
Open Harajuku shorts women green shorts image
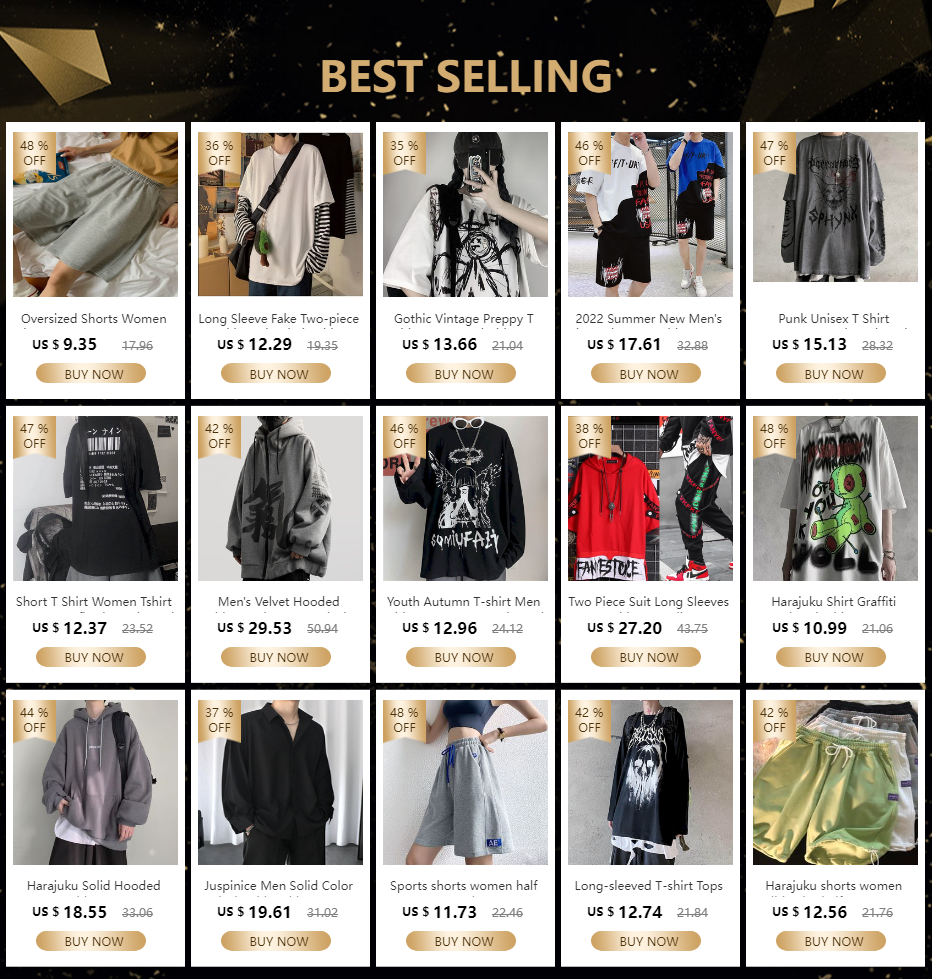pyautogui.click(x=835, y=782)
